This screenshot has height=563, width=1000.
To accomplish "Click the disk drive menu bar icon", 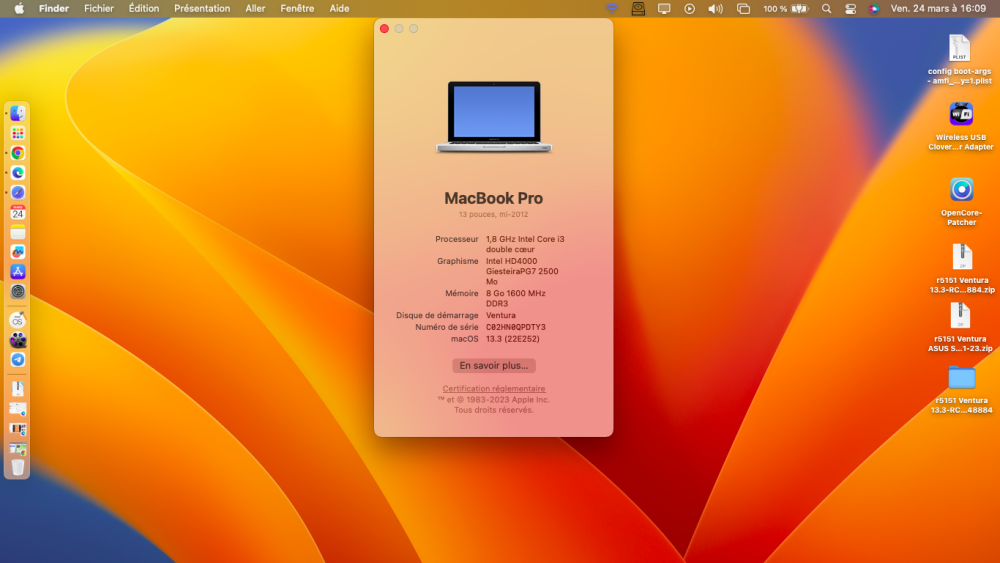I will click(x=638, y=8).
